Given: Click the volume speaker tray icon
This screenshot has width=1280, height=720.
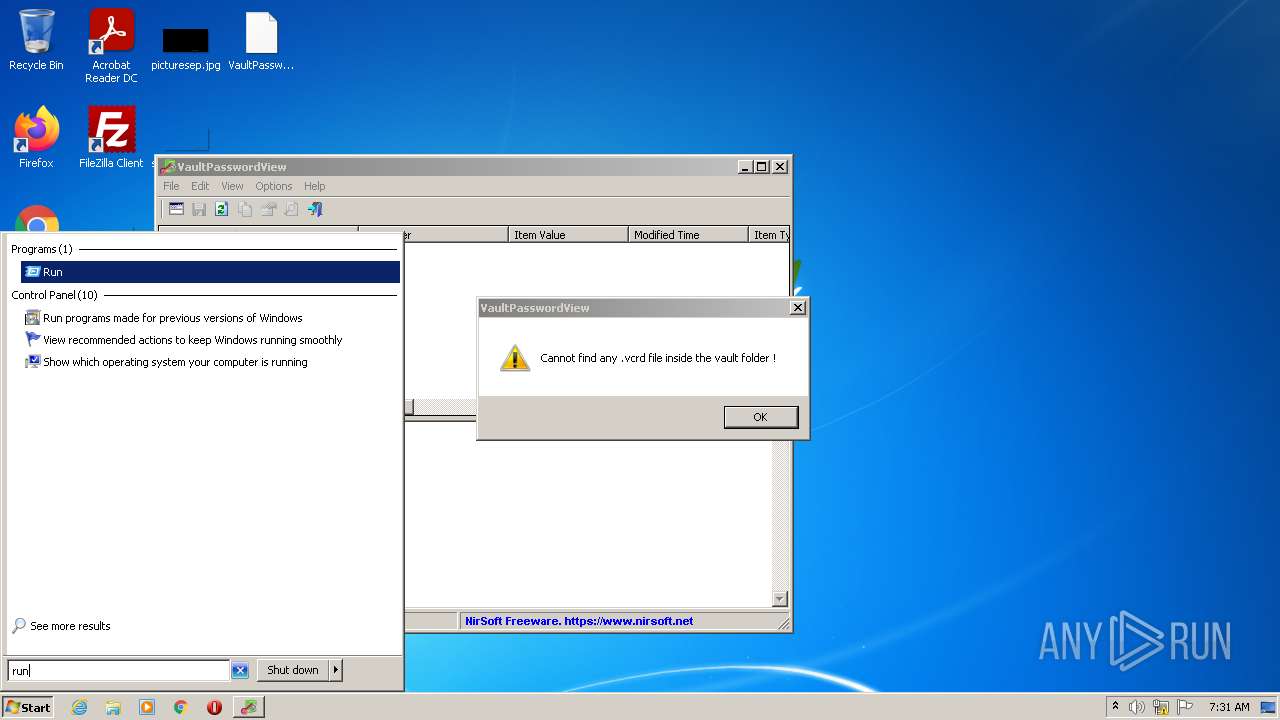Looking at the screenshot, I should 1137,707.
